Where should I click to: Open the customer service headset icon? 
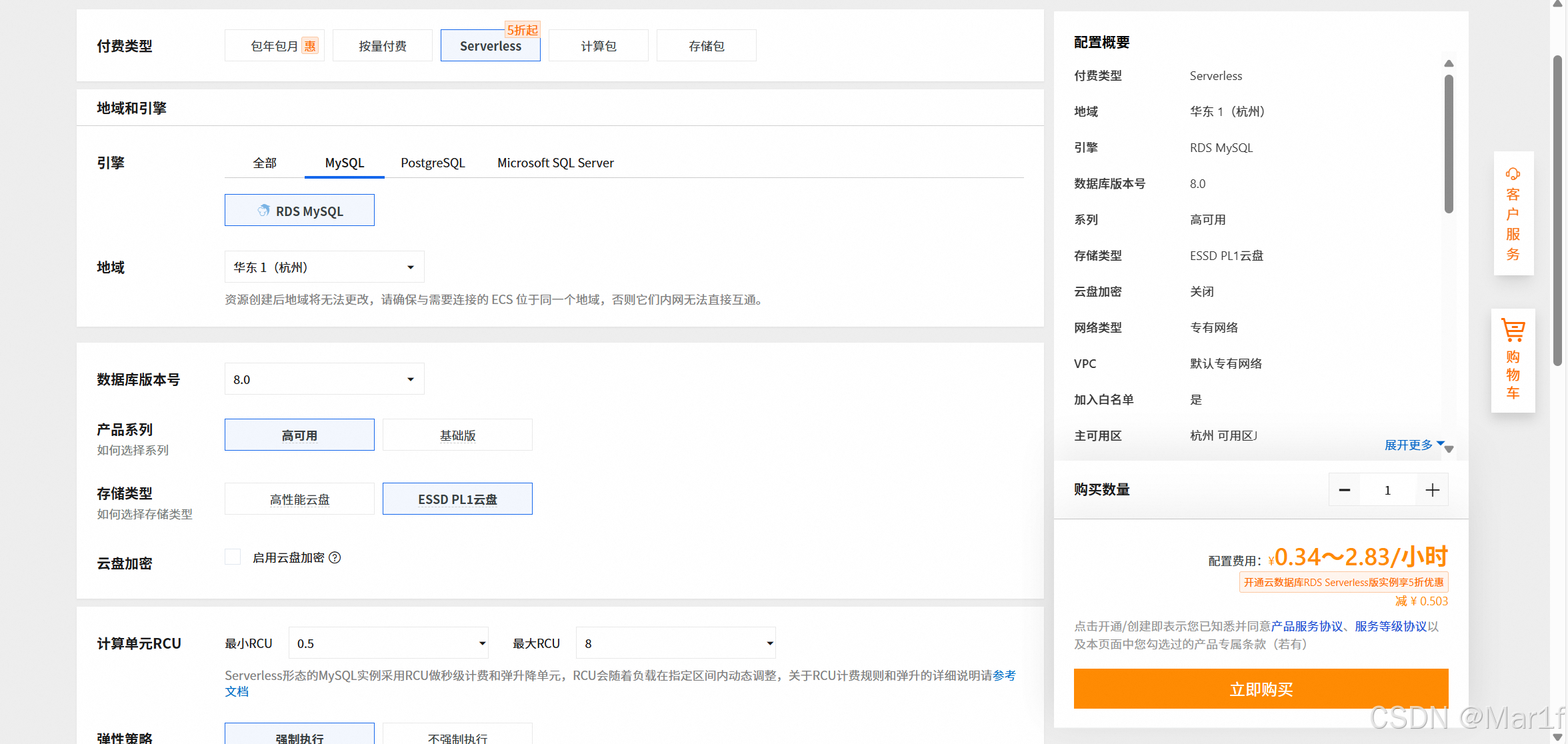tap(1513, 174)
